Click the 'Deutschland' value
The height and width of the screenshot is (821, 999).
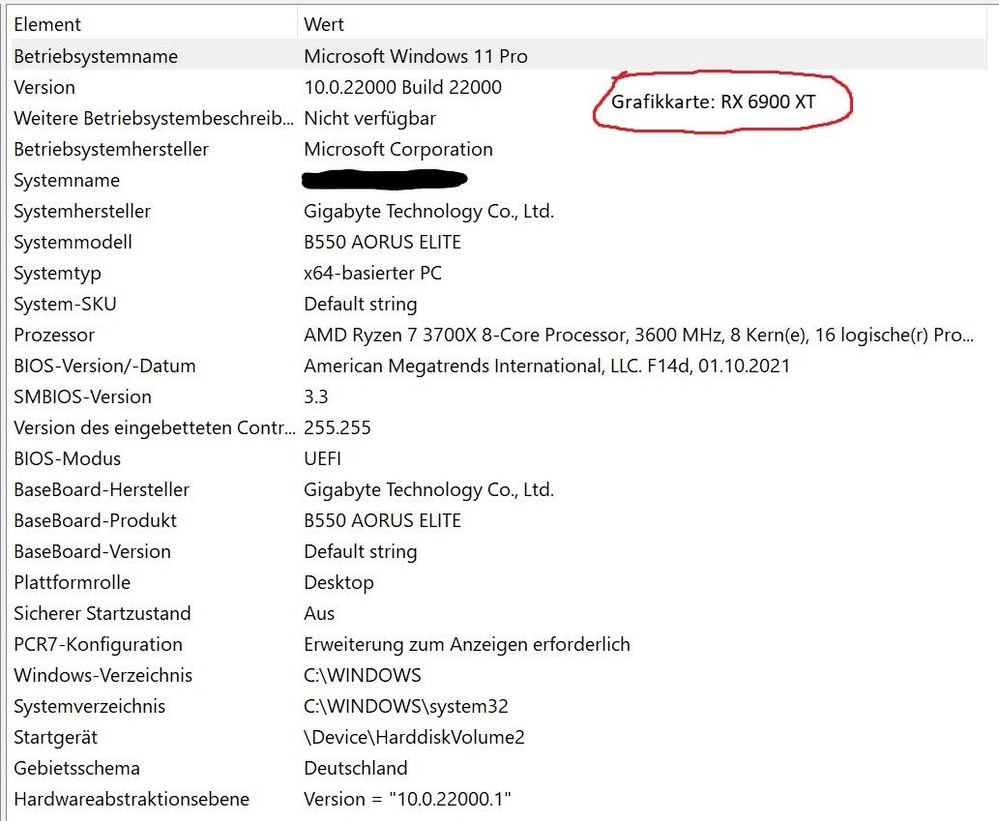(x=356, y=768)
